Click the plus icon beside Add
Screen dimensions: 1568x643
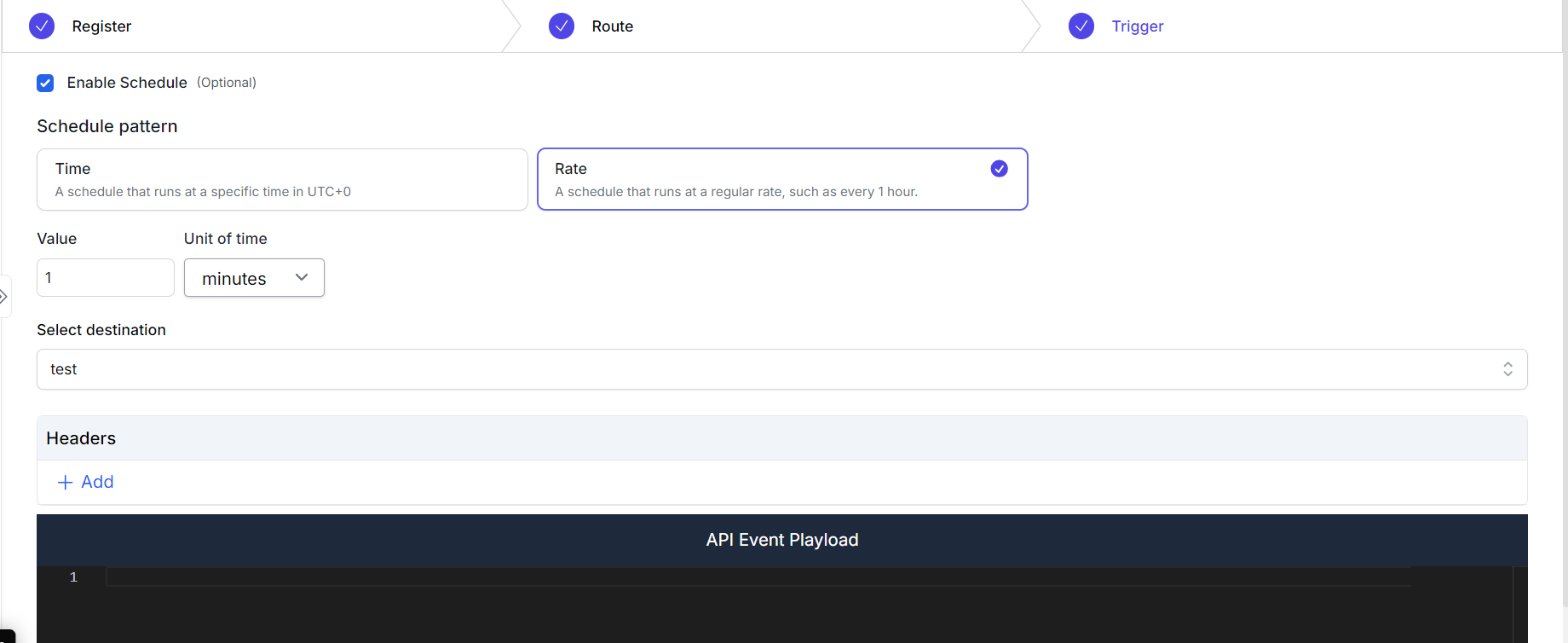click(65, 483)
